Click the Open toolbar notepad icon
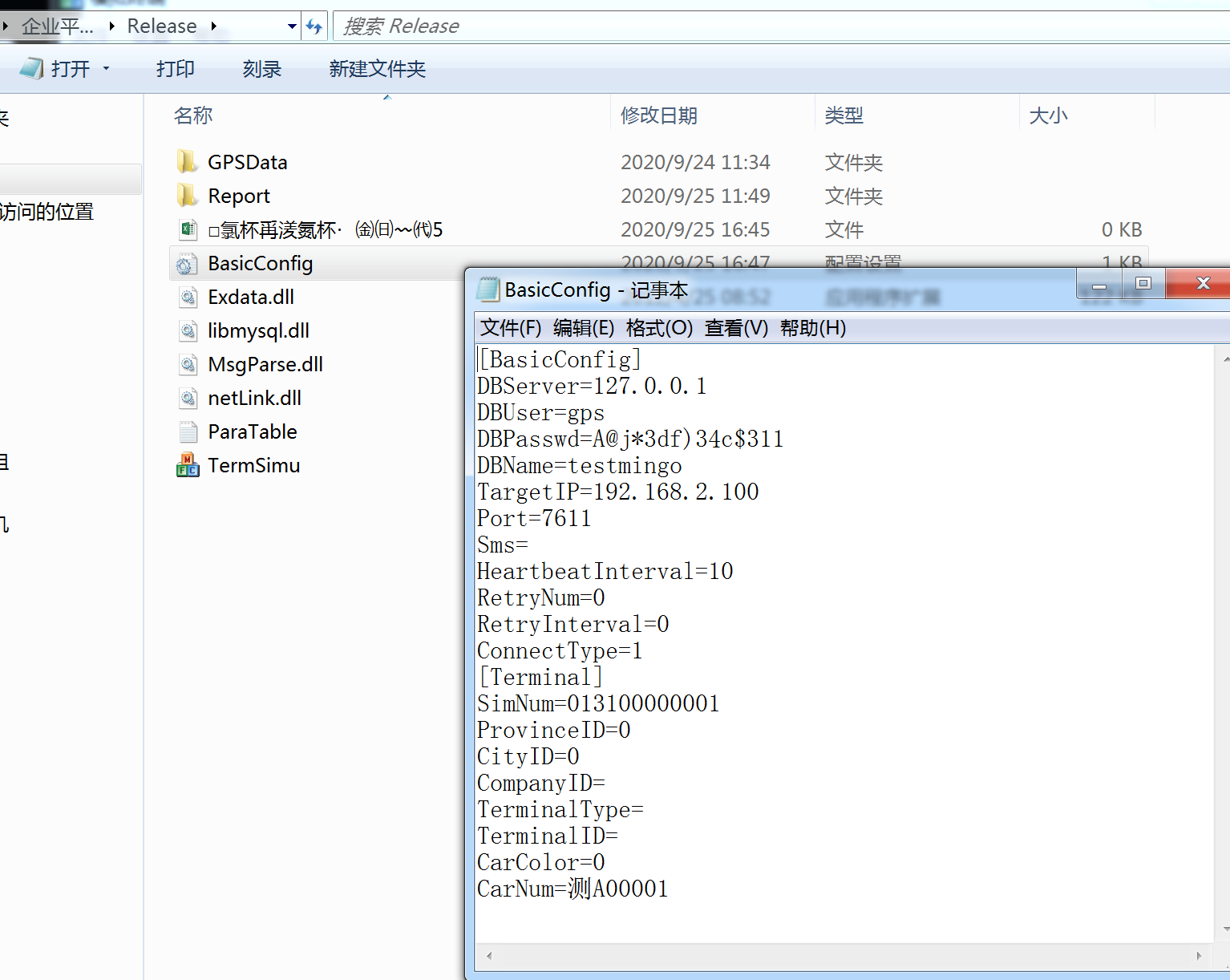 [31, 69]
